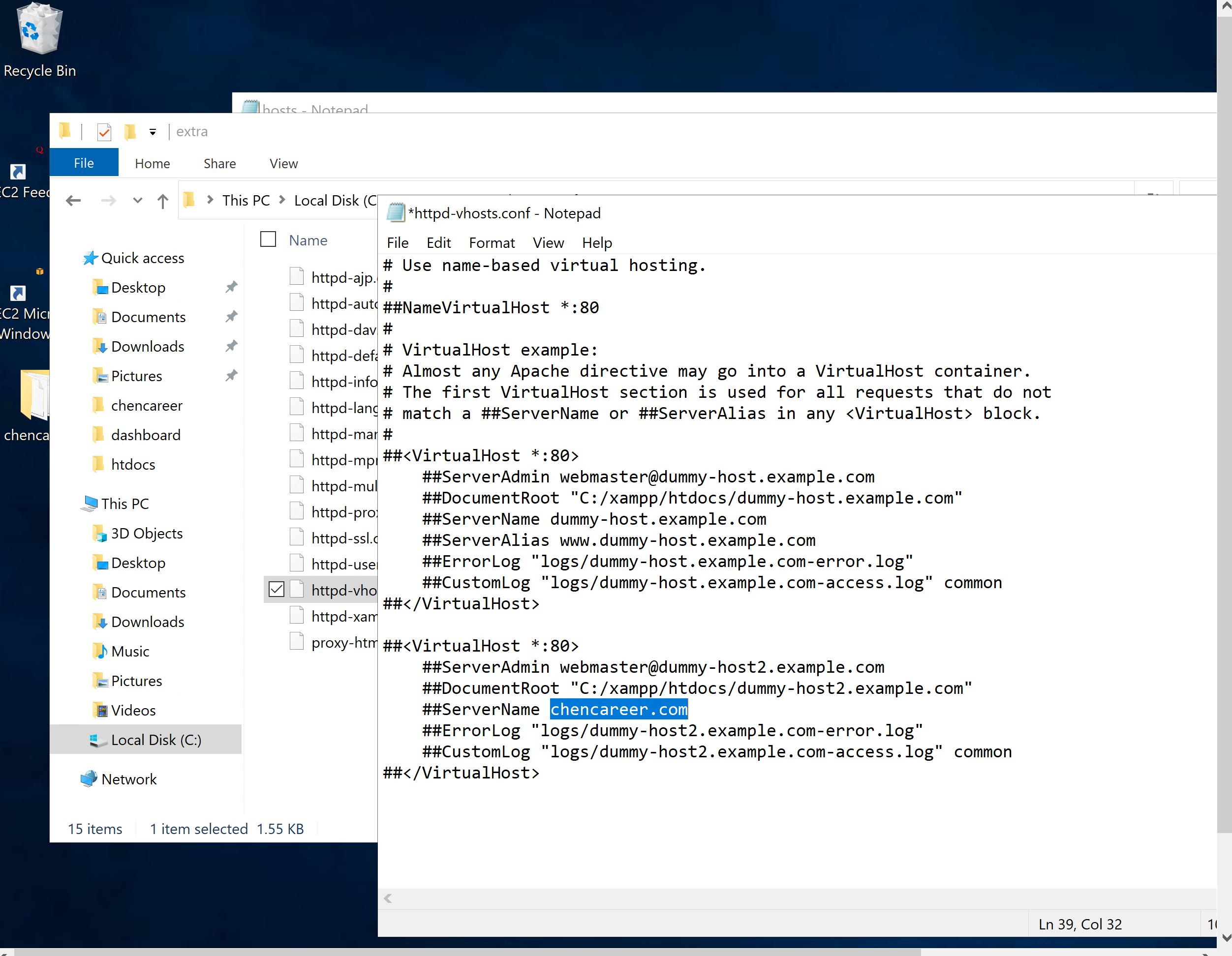The height and width of the screenshot is (956, 1232).
Task: Go back with the Explorer back arrow
Action: point(73,201)
